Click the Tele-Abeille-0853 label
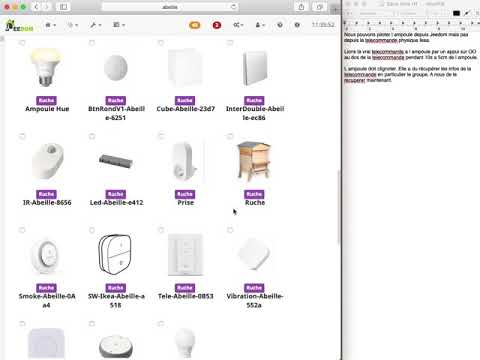The width and height of the screenshot is (480, 360). tap(185, 296)
